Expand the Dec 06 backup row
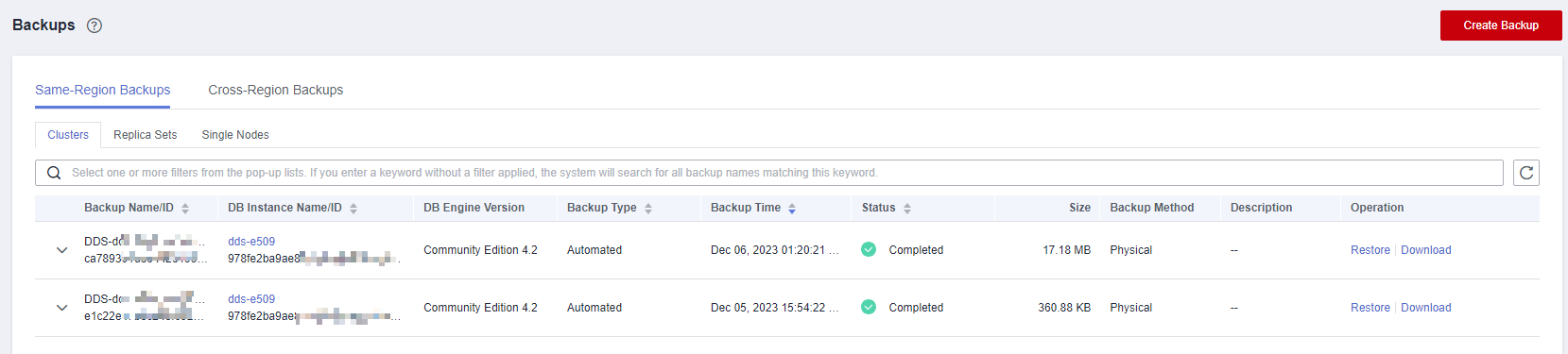Screen dimensions: 1568x354 coord(61,250)
